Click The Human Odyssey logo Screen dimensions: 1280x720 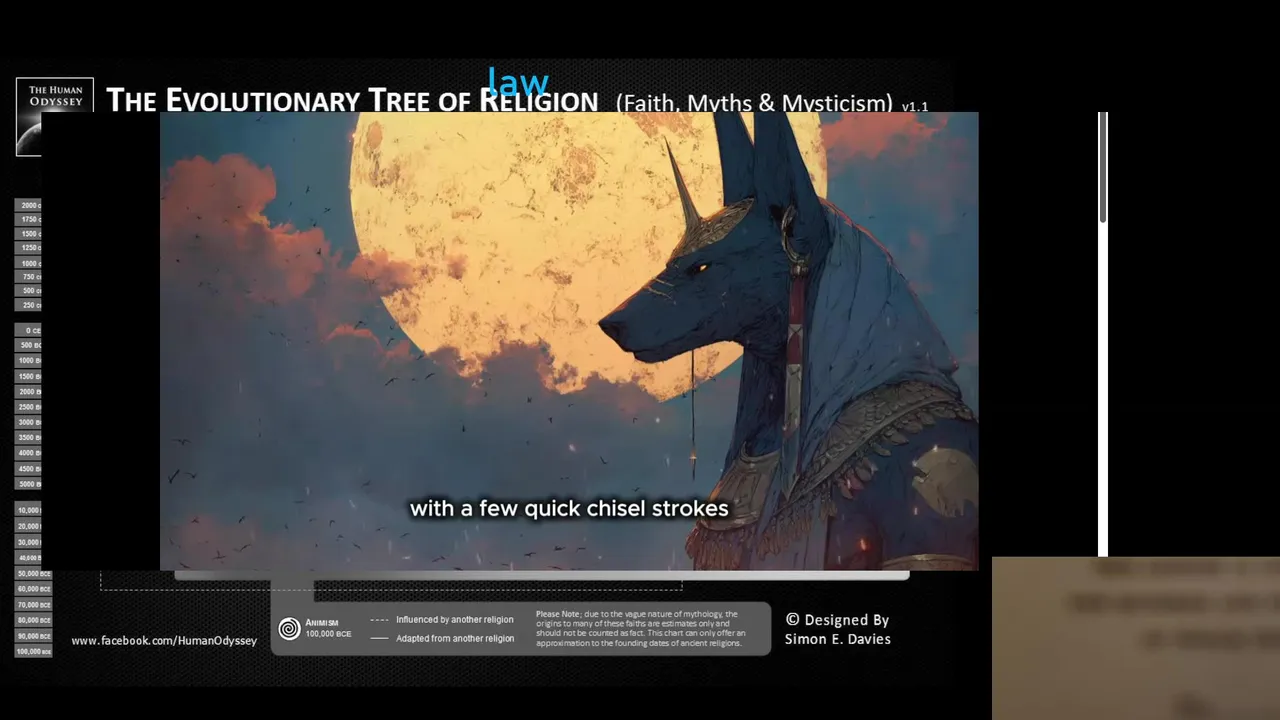[x=54, y=116]
